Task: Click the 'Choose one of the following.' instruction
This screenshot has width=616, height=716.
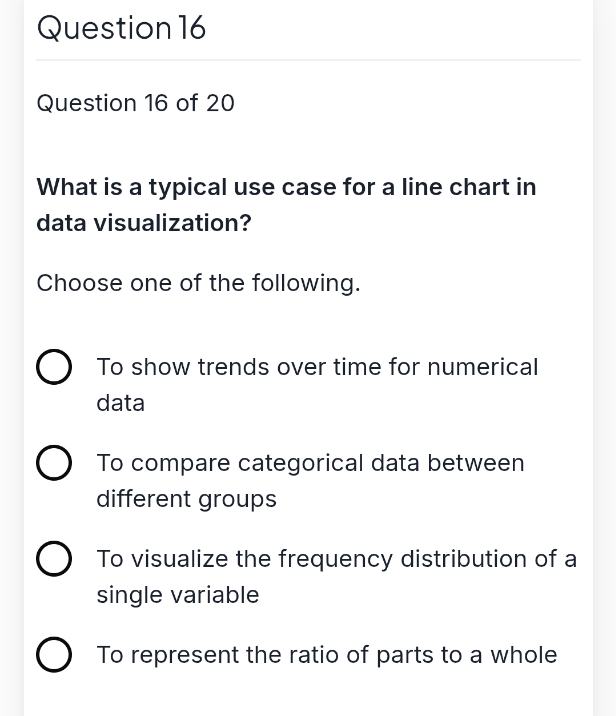Action: tap(199, 283)
